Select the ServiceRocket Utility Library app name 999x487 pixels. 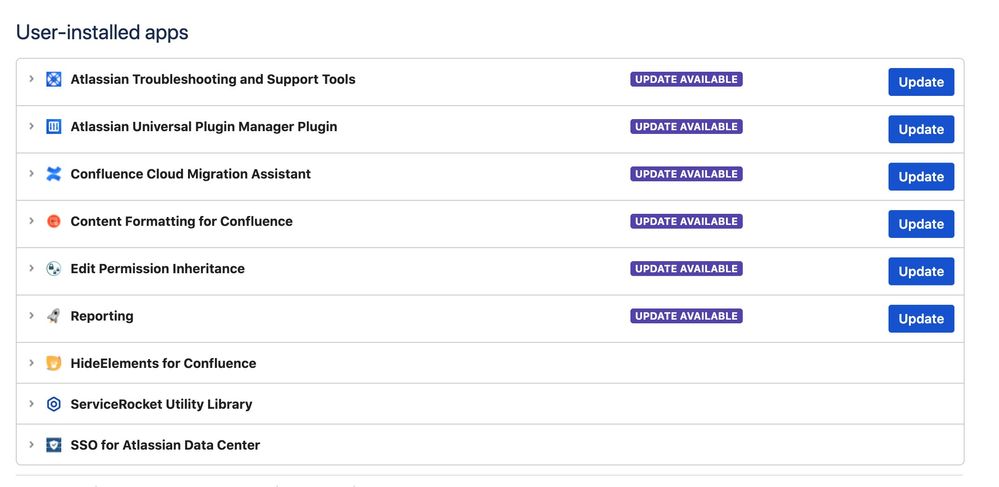click(x=161, y=405)
